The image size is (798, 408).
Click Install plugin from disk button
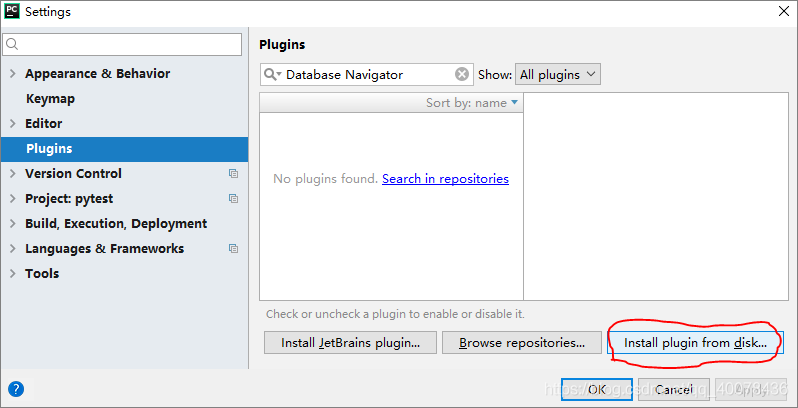(x=695, y=343)
